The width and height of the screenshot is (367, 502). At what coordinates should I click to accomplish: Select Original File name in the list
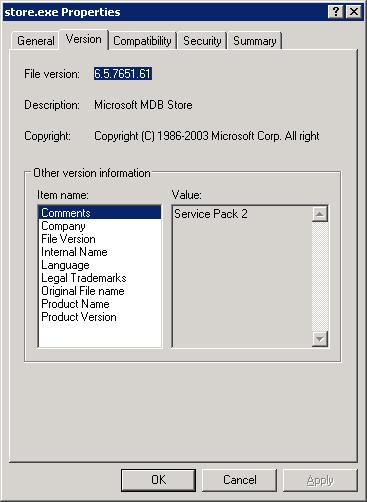[x=100, y=291]
